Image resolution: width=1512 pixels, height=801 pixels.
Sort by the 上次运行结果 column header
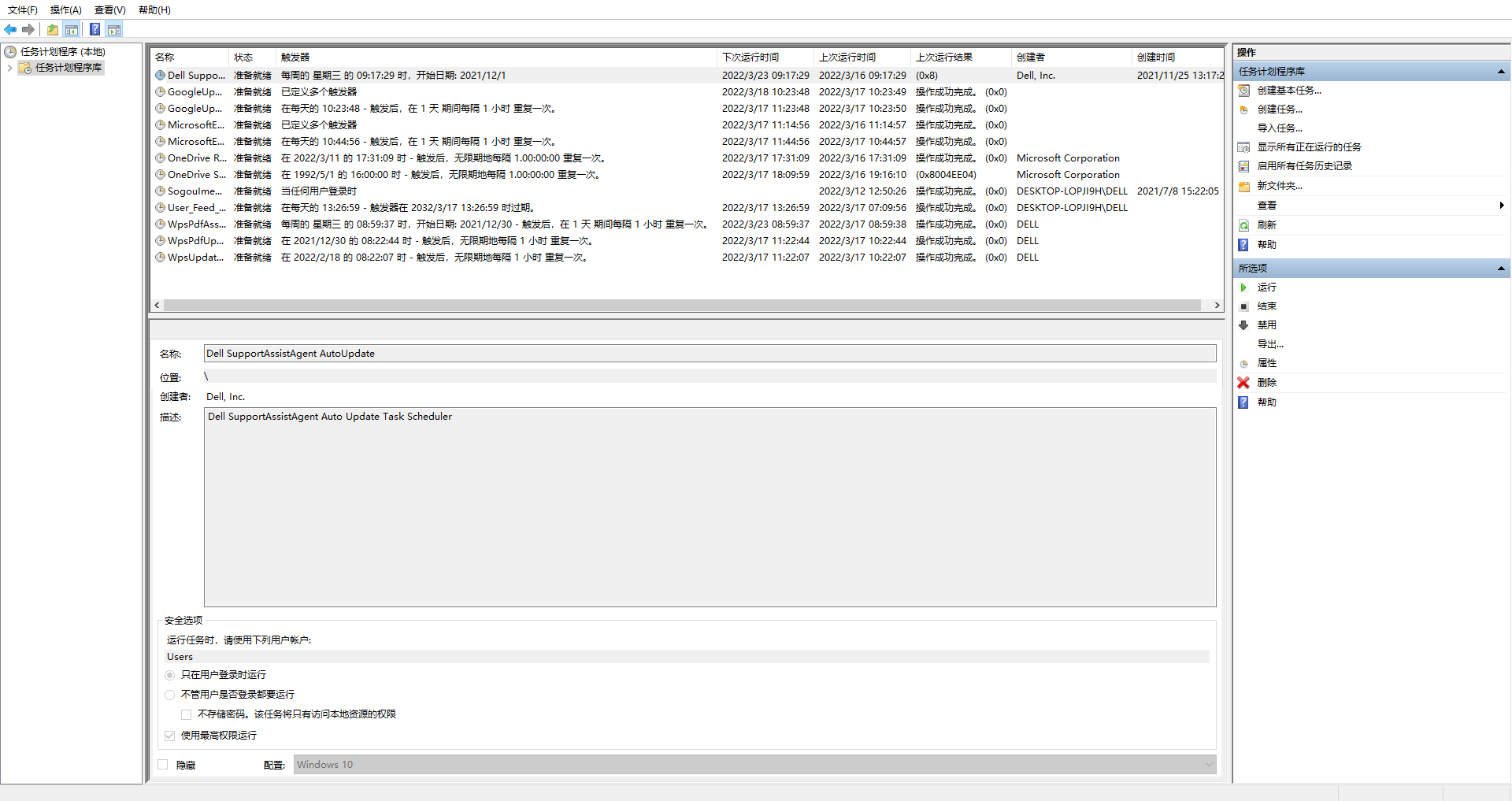pyautogui.click(x=961, y=57)
